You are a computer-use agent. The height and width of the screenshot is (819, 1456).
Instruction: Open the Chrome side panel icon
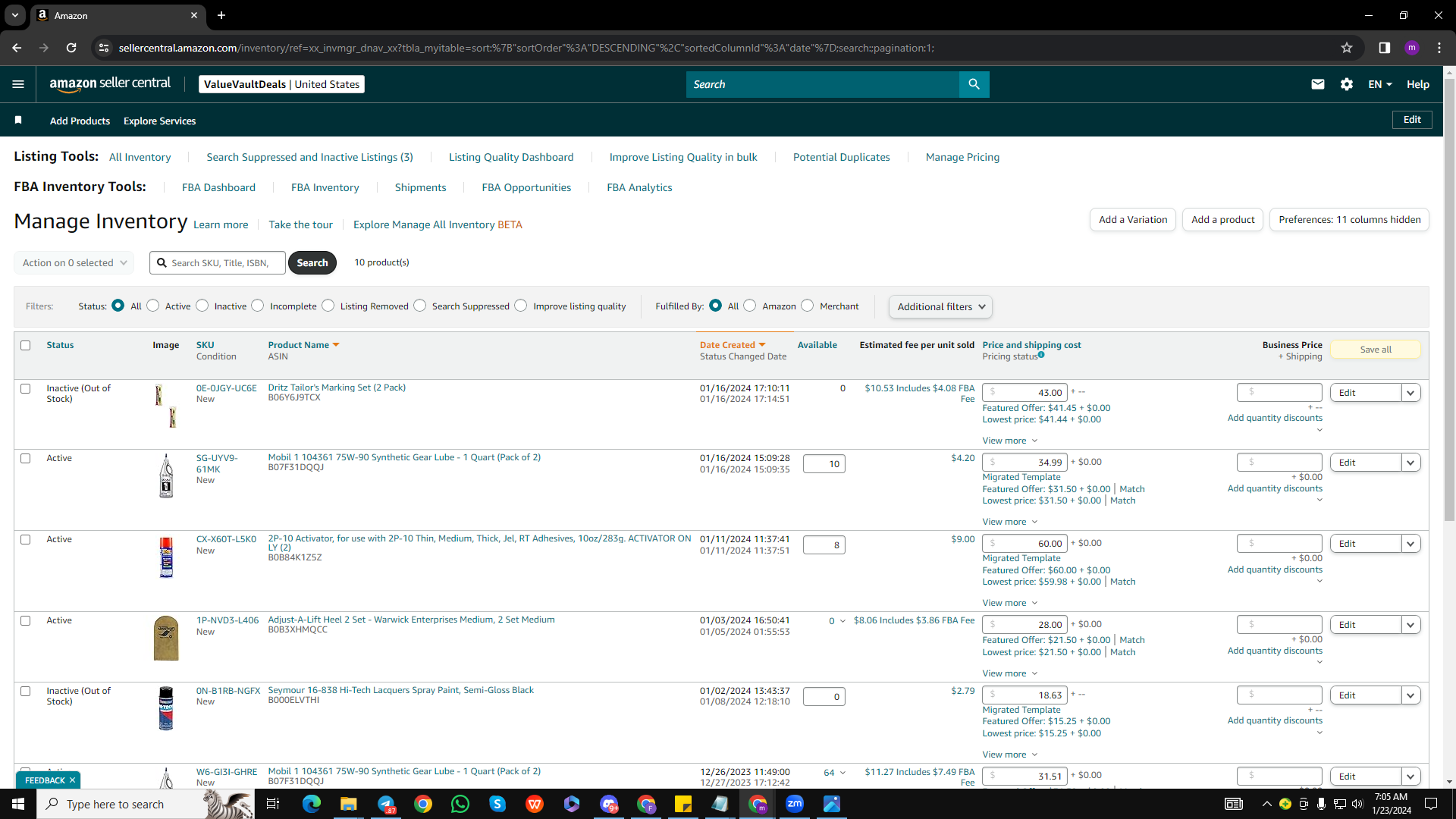coord(1385,48)
